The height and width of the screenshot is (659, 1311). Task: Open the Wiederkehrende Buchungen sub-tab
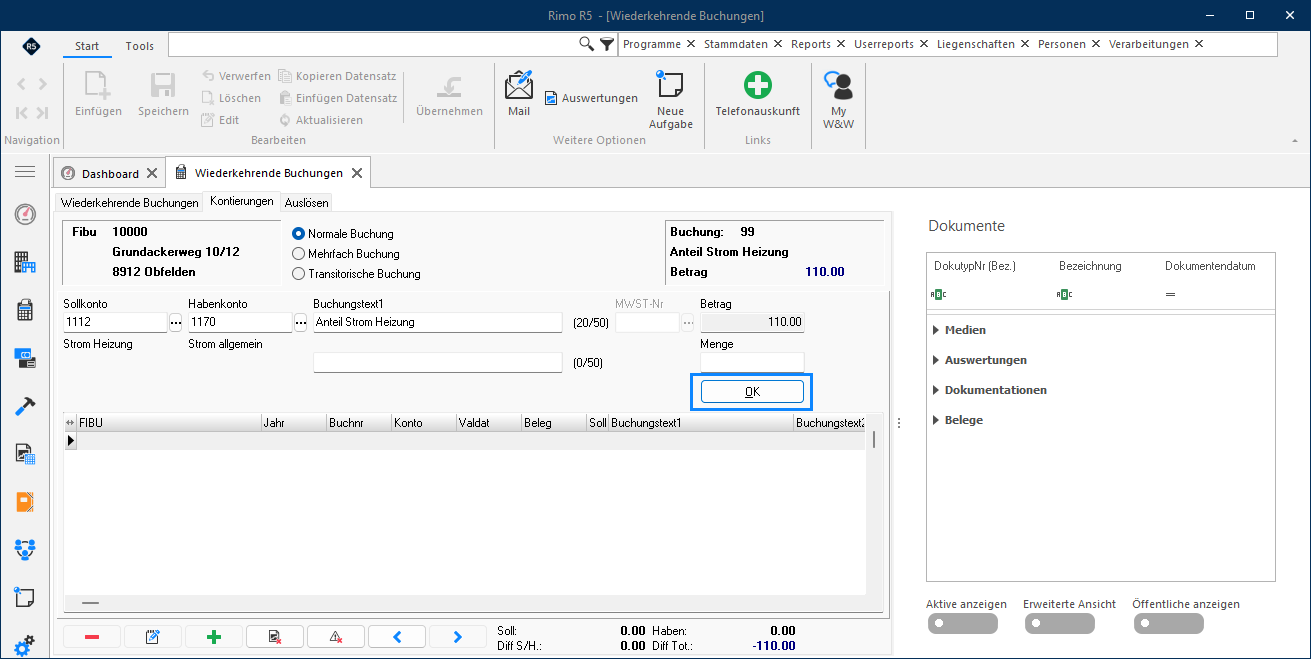pos(130,202)
